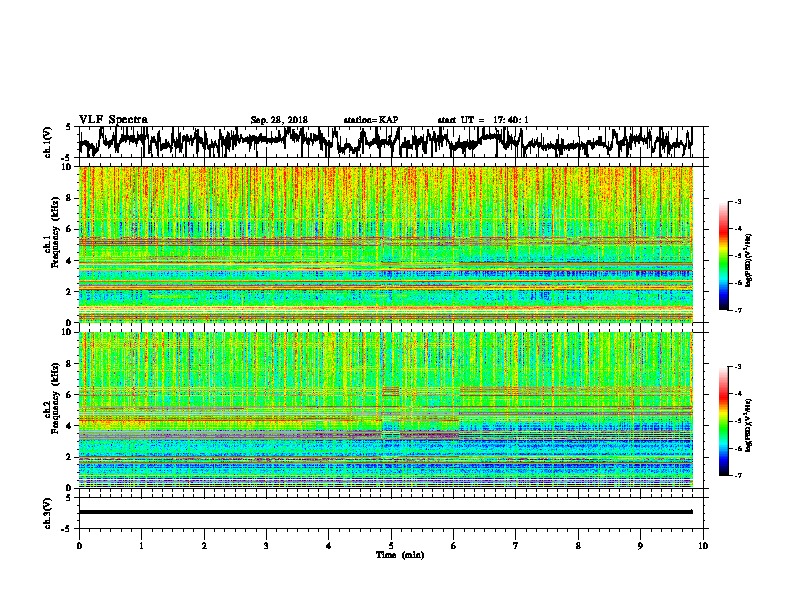Click the ch.3 flat voltage trace line
Screen dimensions: 792x612
tap(386, 512)
